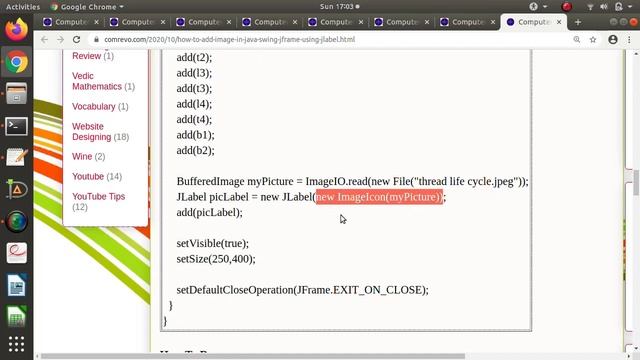Click the add(t2); code line
640x360 pixels.
pos(194,57)
